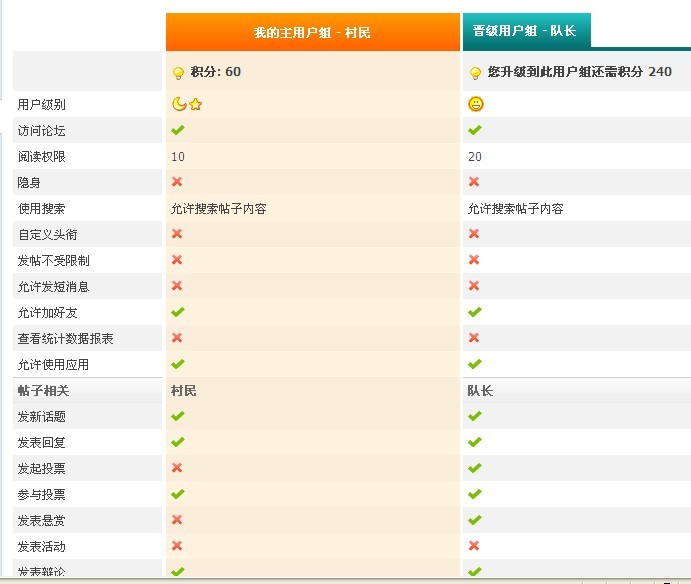Click the 帖子相关 section header
The image size is (691, 584).
click(x=43, y=390)
